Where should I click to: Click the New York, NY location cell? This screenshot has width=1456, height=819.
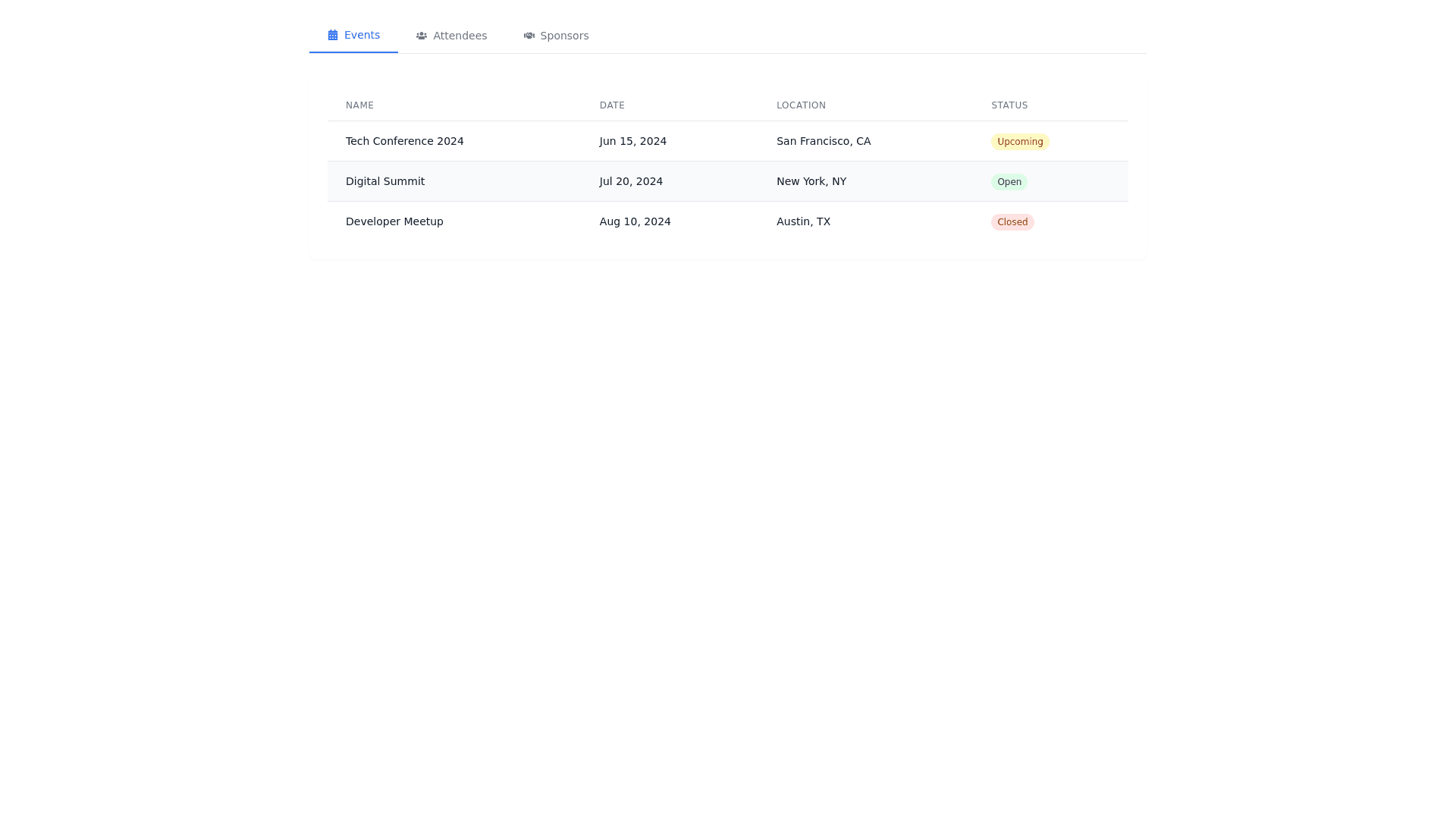(811, 182)
